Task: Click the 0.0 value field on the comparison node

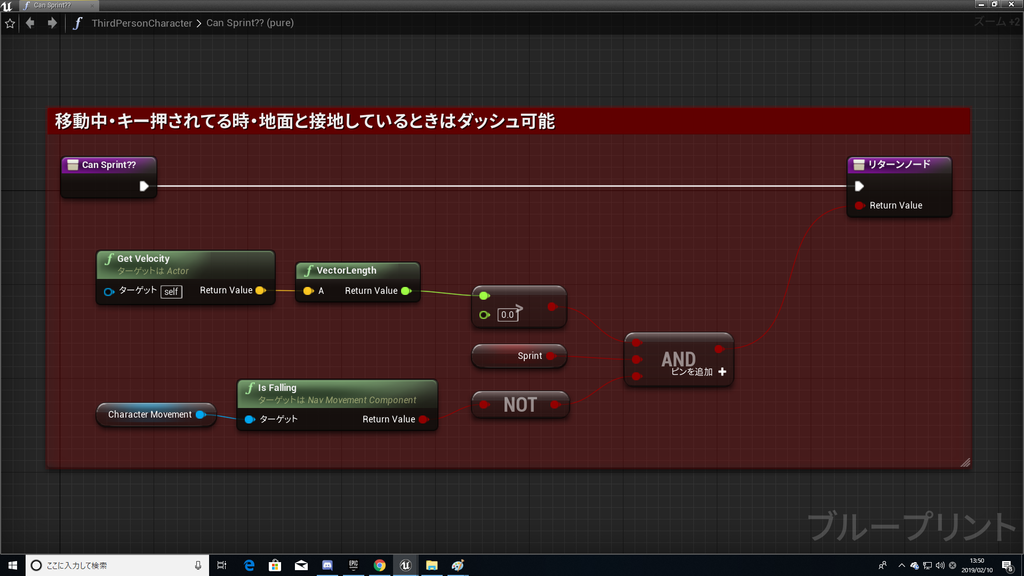Action: pyautogui.click(x=507, y=314)
